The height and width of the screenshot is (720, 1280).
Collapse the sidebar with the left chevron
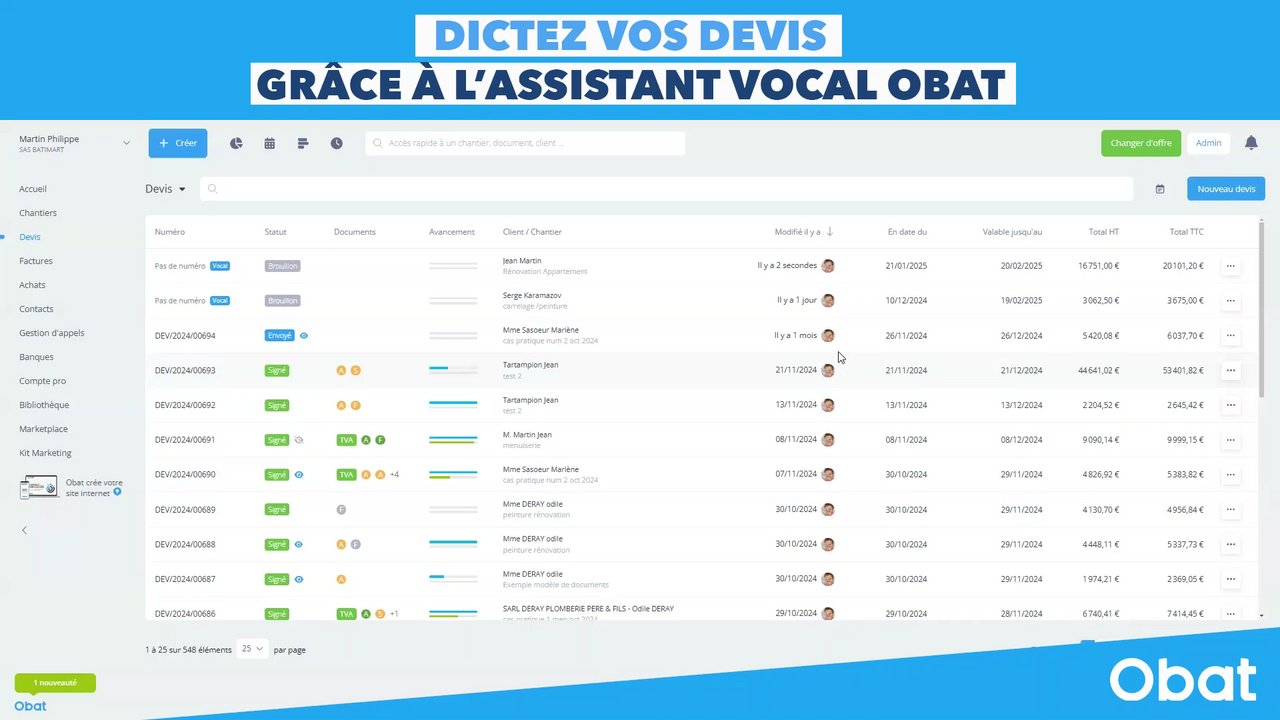(x=24, y=530)
